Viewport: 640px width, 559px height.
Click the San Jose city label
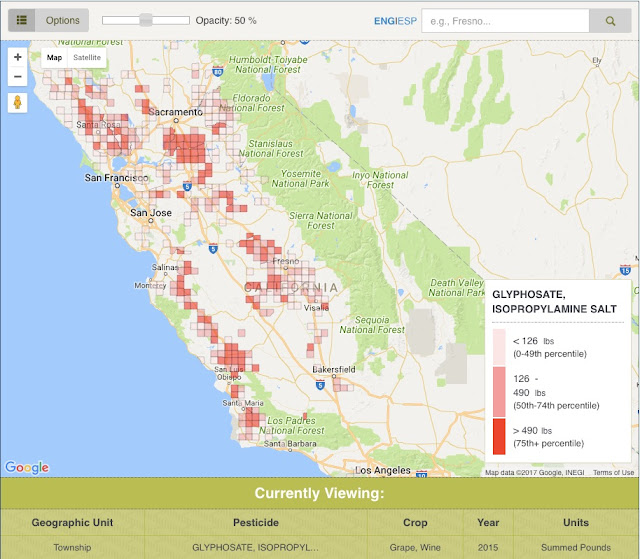point(151,213)
